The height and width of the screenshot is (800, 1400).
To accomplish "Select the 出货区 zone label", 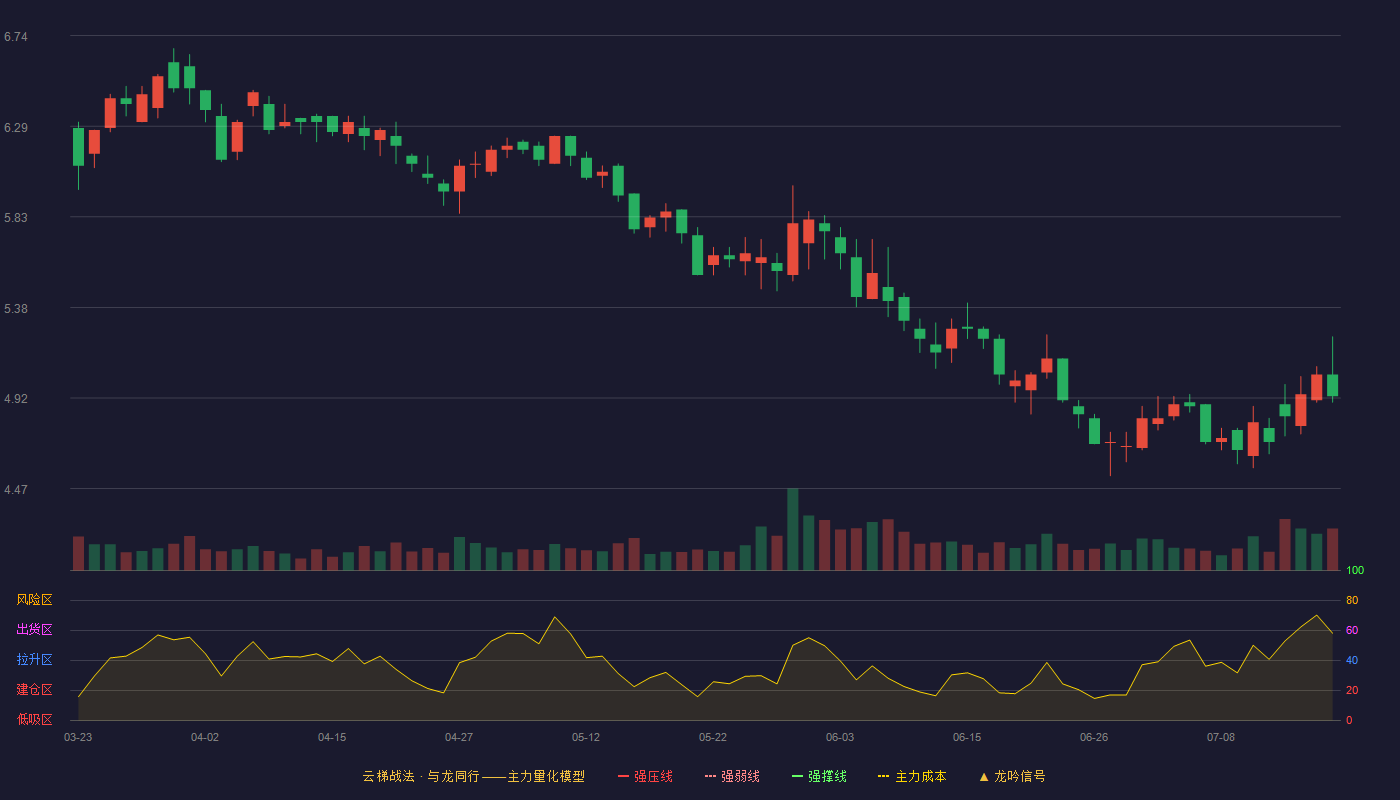I will click(x=34, y=630).
